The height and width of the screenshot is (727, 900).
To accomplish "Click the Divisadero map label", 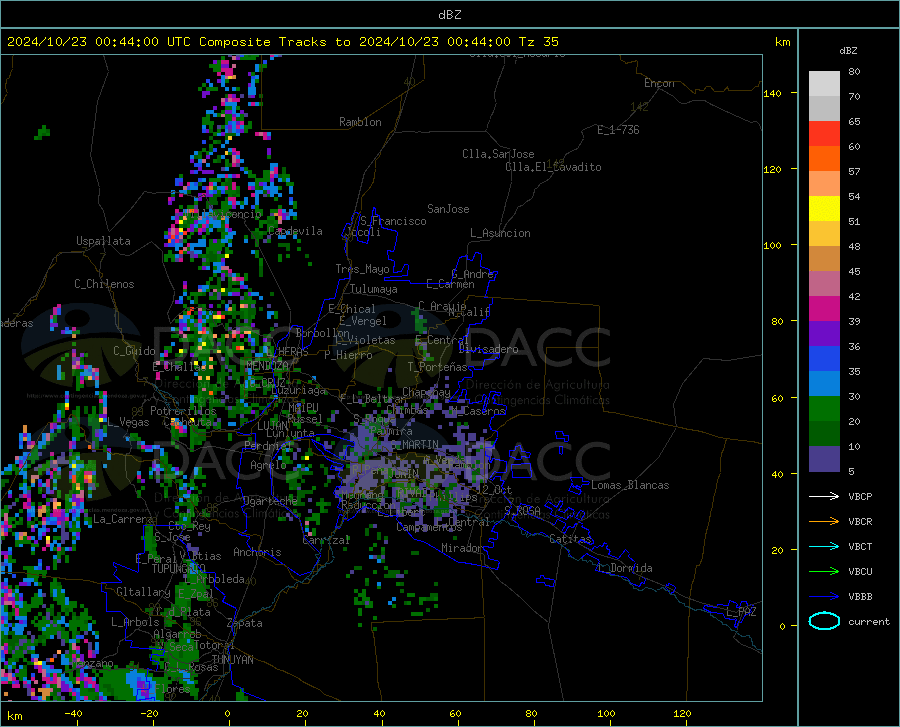I will point(488,349).
